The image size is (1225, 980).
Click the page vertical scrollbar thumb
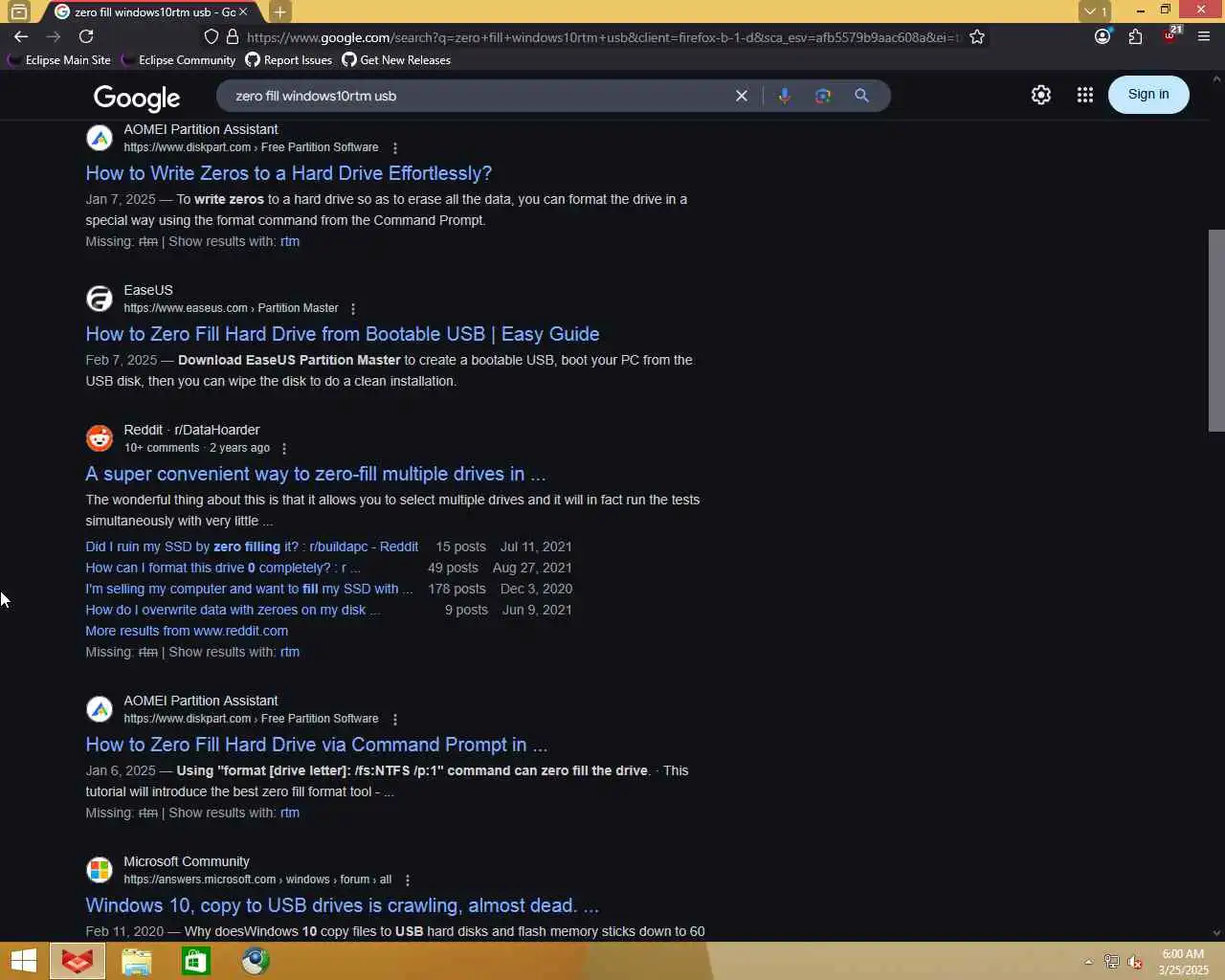click(1216, 330)
